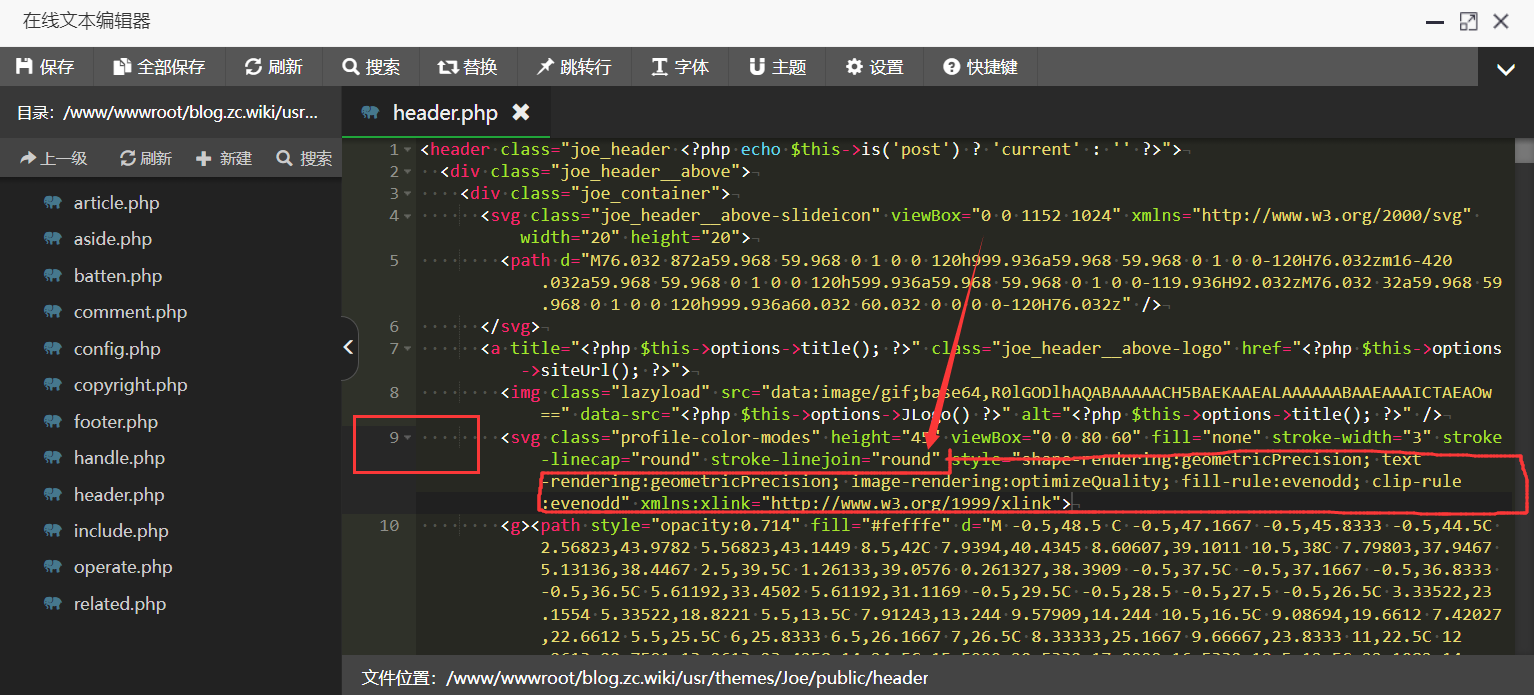Select the header.php editor tab
Image resolution: width=1534 pixels, height=695 pixels.
(444, 113)
